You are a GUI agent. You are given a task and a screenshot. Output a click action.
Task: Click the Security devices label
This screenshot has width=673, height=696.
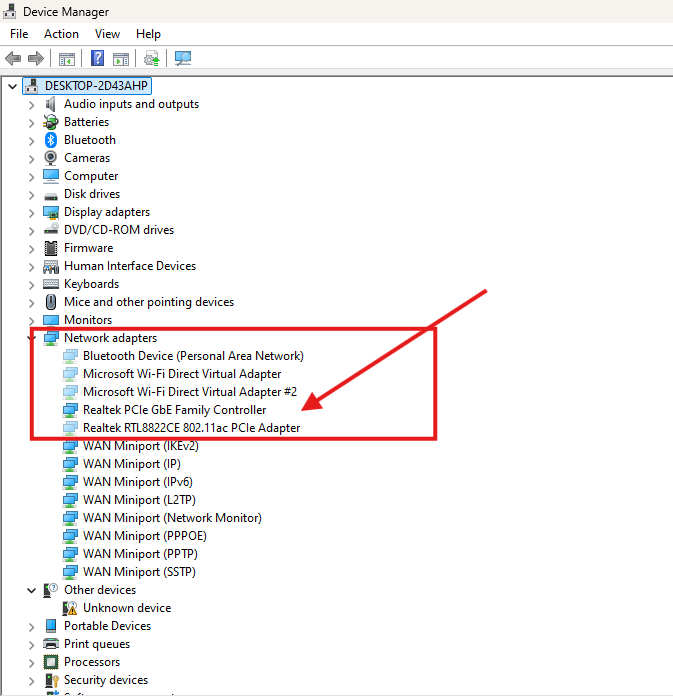click(106, 680)
